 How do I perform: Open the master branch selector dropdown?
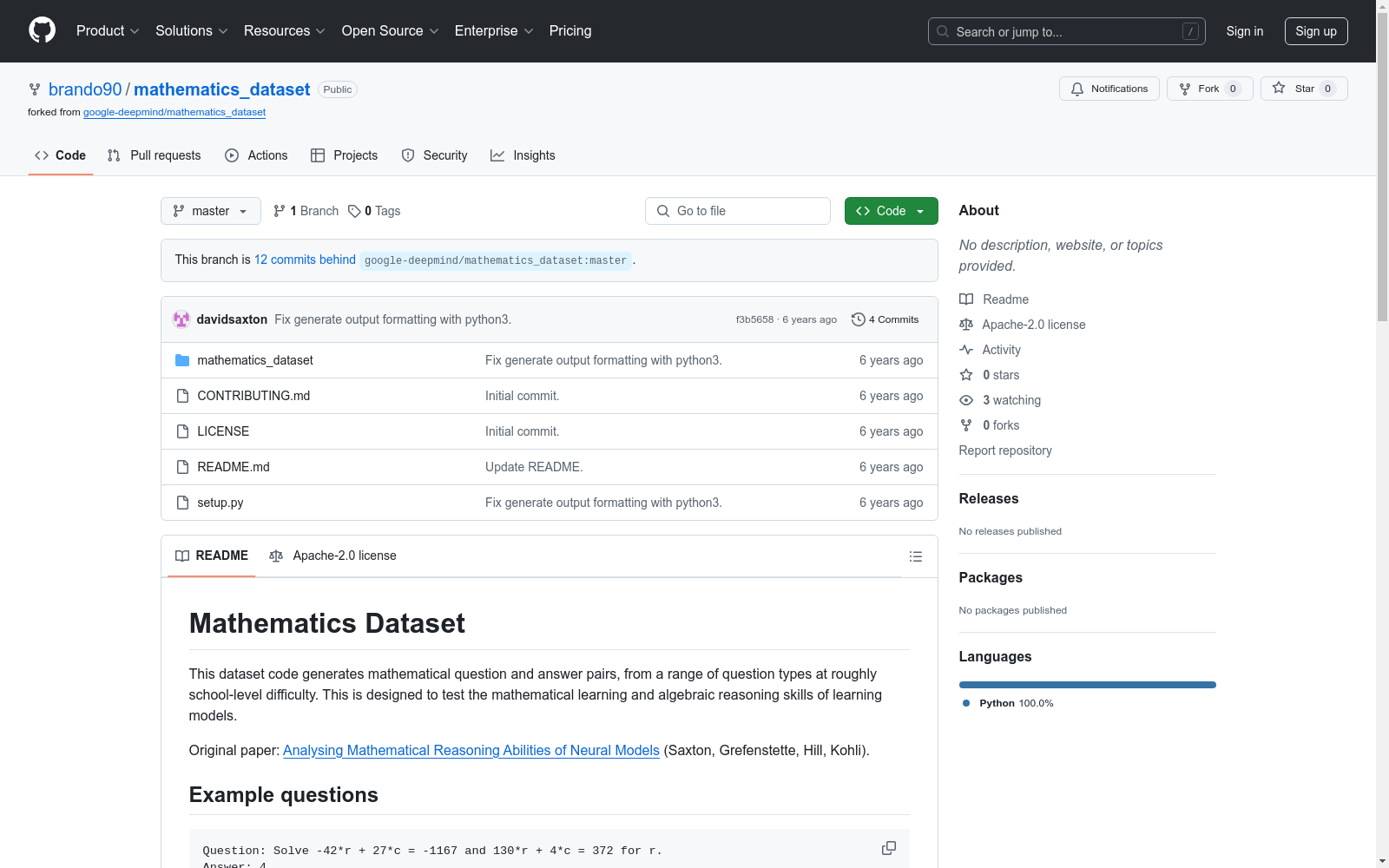coord(211,211)
